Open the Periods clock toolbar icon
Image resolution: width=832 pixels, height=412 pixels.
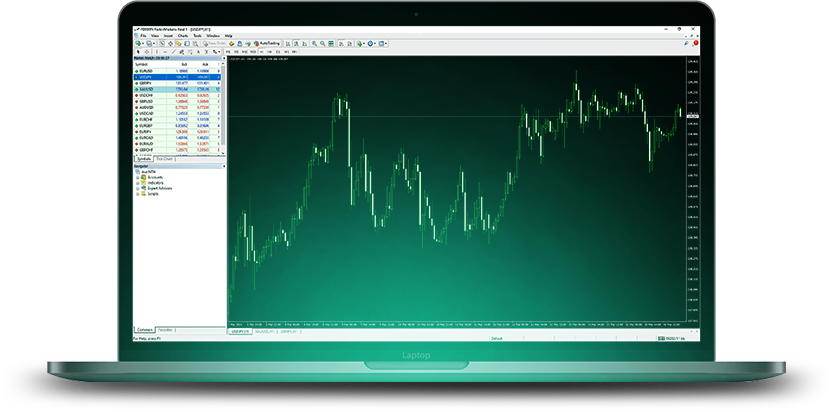coord(370,44)
